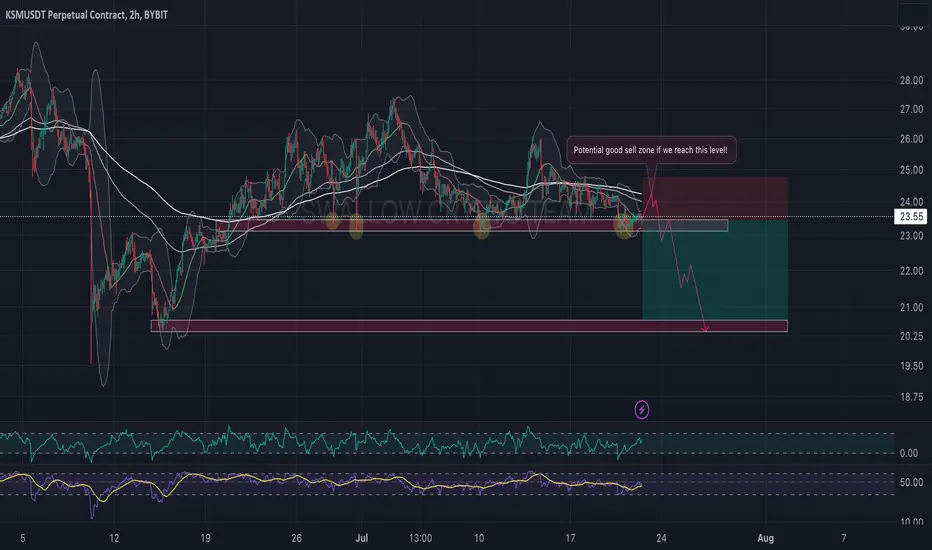Click the oscillator 0.00 axis label
Screen dimensions: 932x550
(908, 453)
